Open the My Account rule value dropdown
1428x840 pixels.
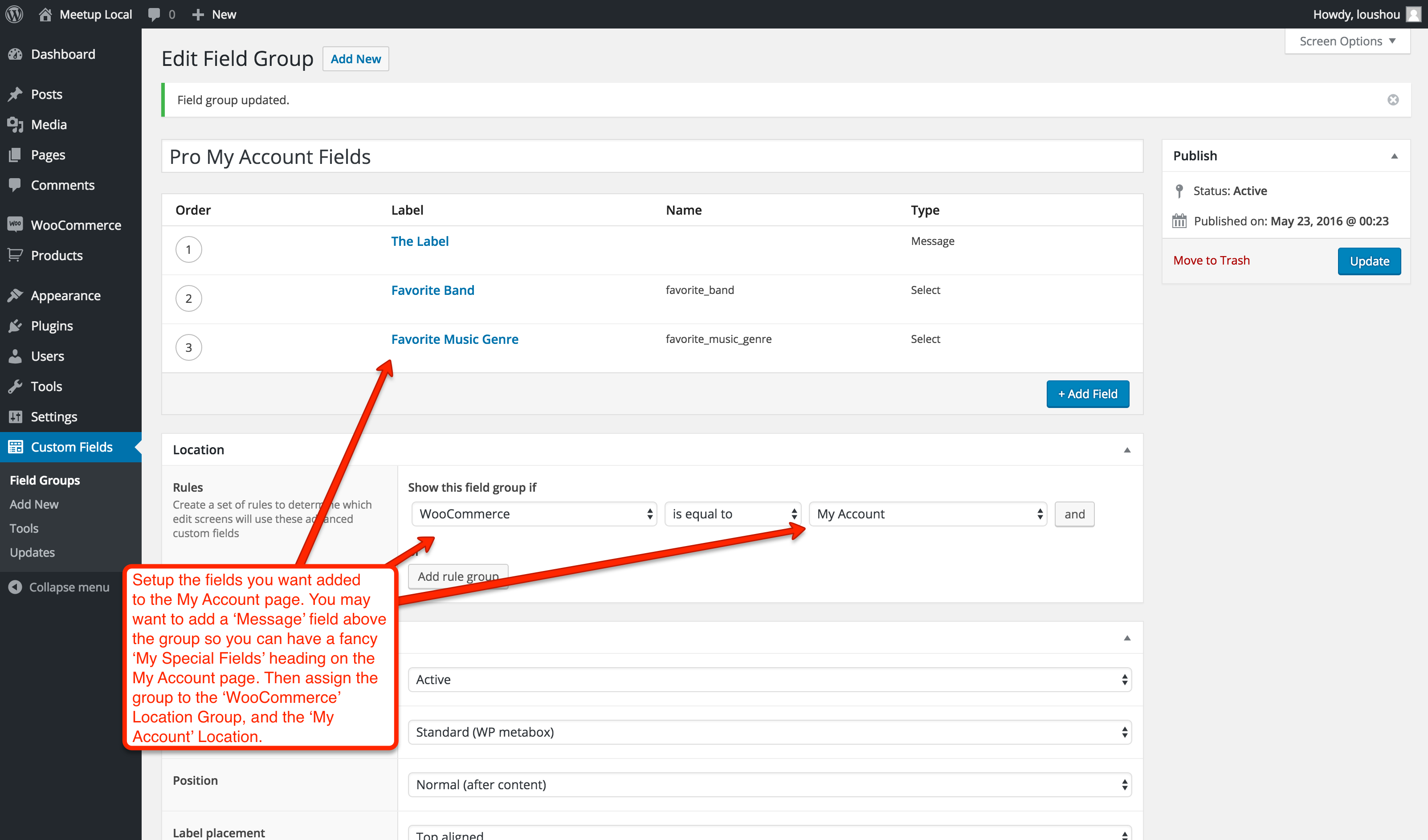point(928,514)
